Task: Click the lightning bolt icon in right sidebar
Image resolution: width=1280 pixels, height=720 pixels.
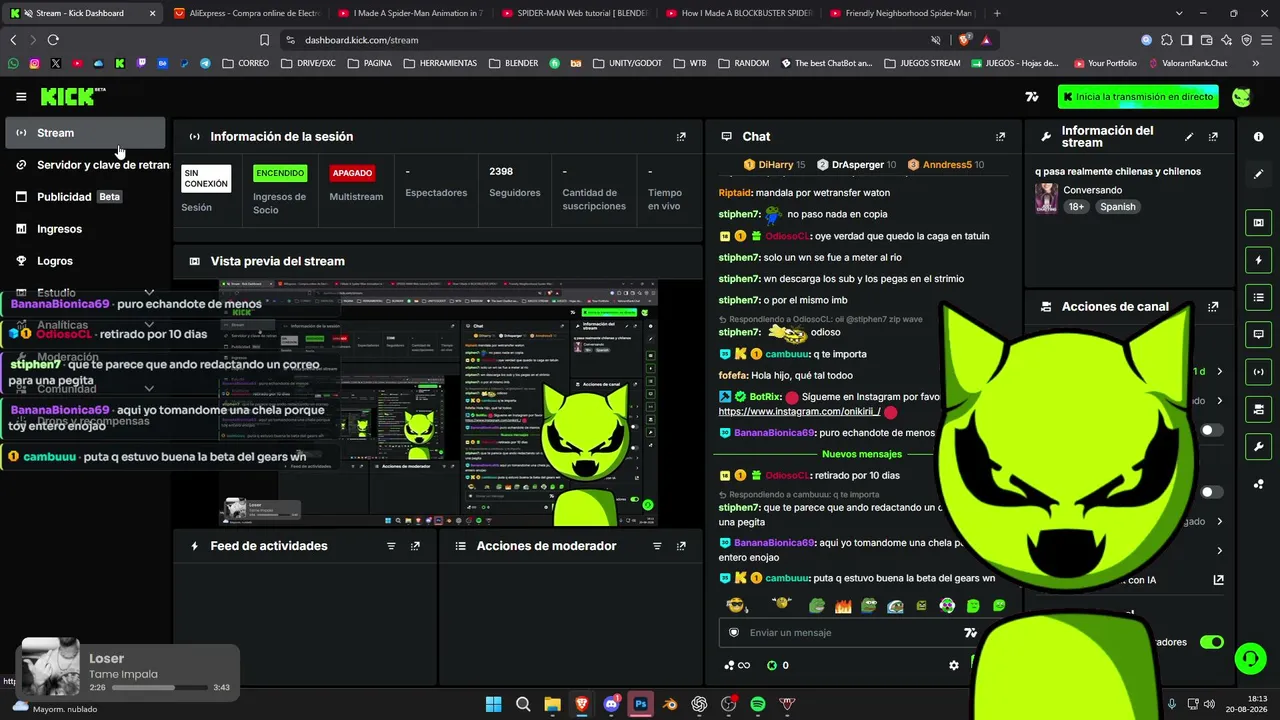Action: (1258, 260)
